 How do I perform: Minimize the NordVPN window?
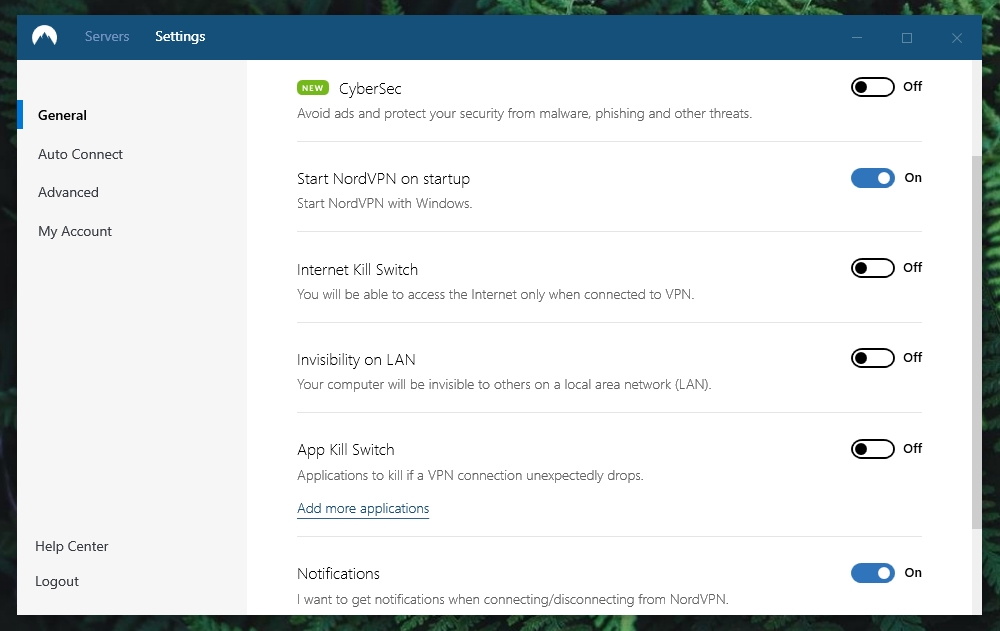click(857, 38)
